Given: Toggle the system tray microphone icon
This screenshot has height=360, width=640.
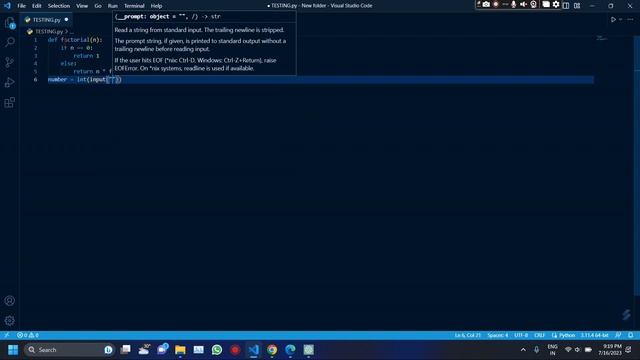Looking at the screenshot, I should point(536,350).
